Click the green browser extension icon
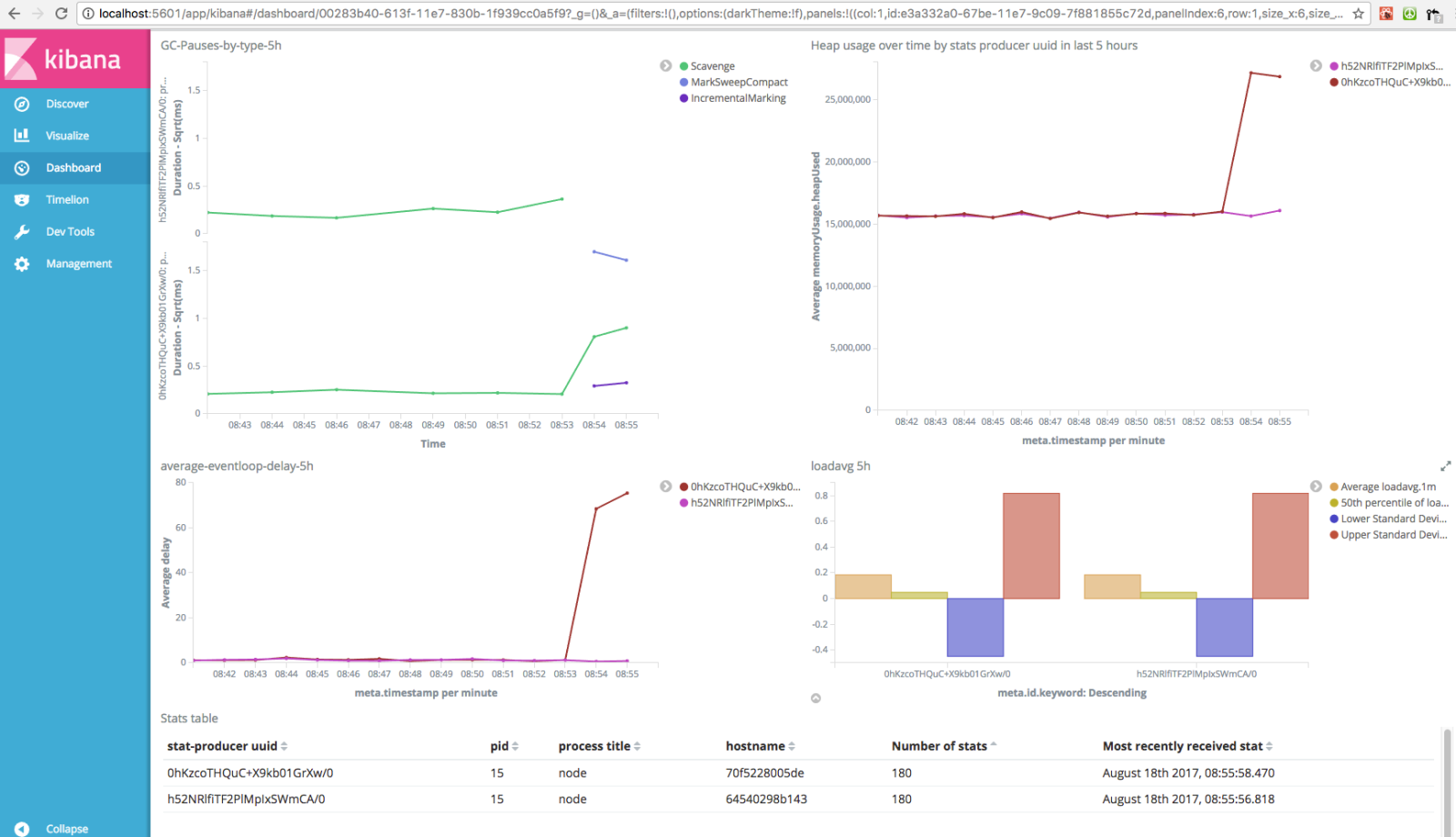The image size is (1456, 837). 1410,14
